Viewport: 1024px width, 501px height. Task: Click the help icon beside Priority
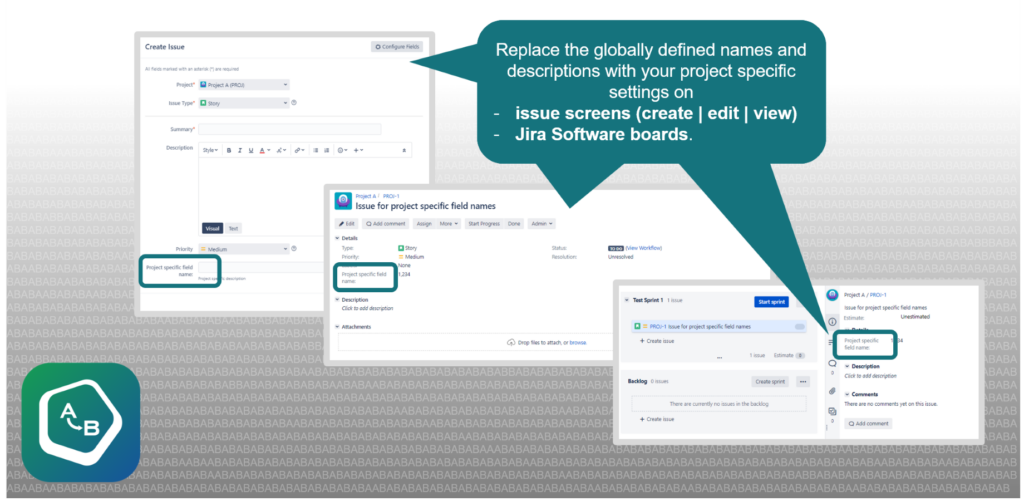[295, 248]
